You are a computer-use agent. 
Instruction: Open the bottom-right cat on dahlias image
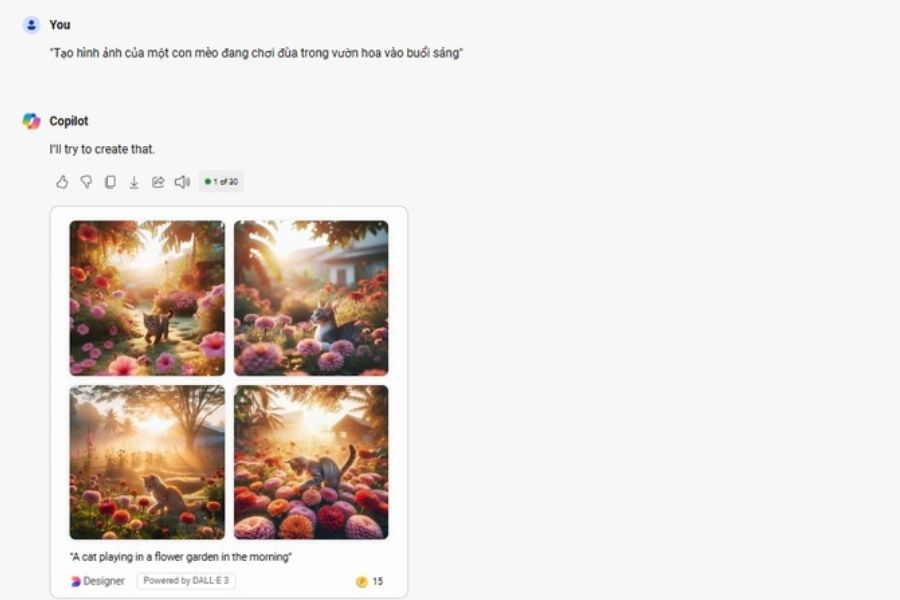[x=311, y=462]
